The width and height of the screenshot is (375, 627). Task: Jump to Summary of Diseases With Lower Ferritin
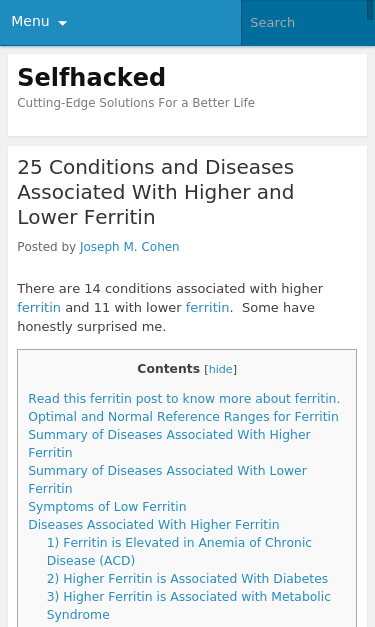[168, 479]
